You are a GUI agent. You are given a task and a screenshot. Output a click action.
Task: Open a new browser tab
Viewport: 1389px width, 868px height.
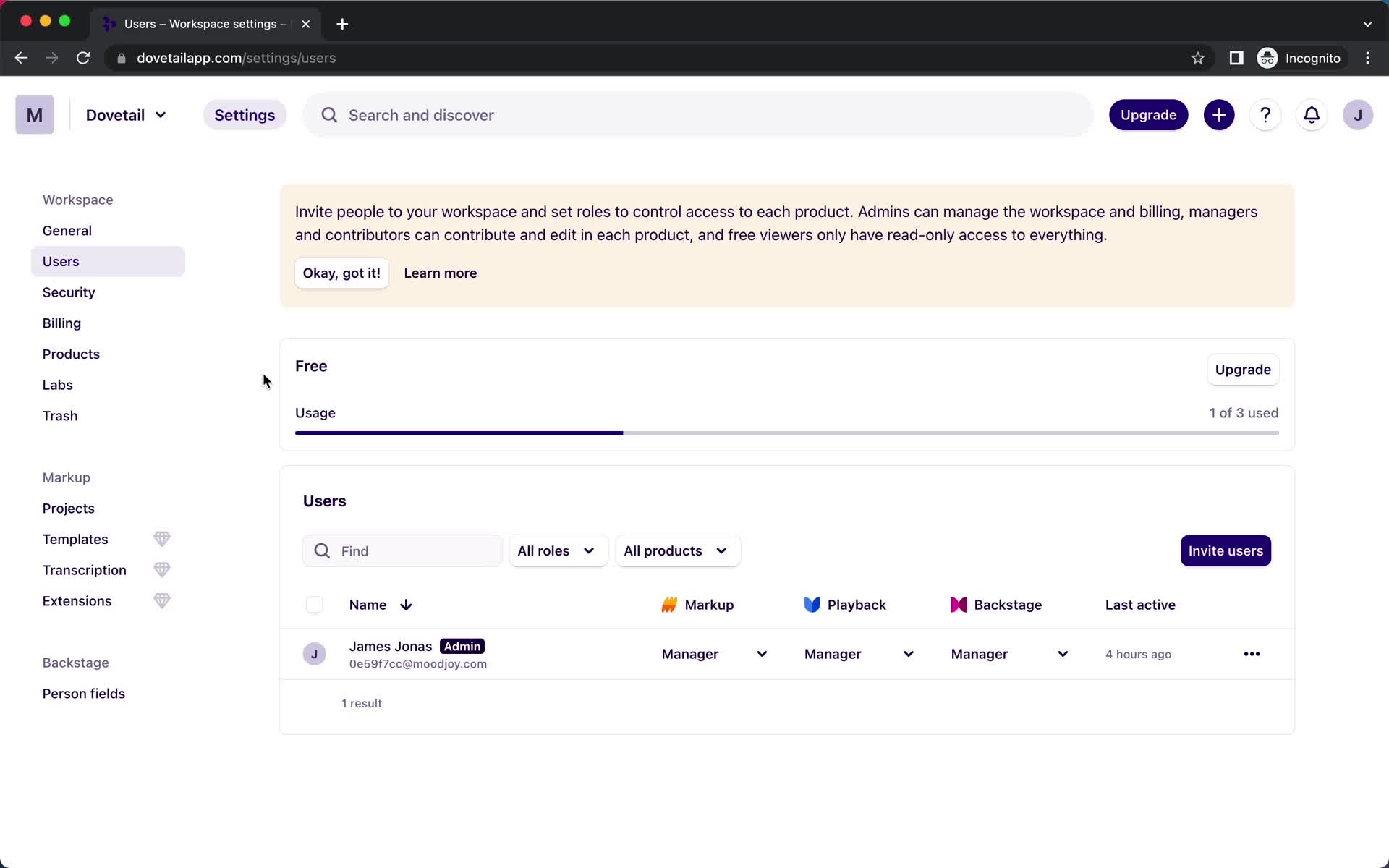342,24
